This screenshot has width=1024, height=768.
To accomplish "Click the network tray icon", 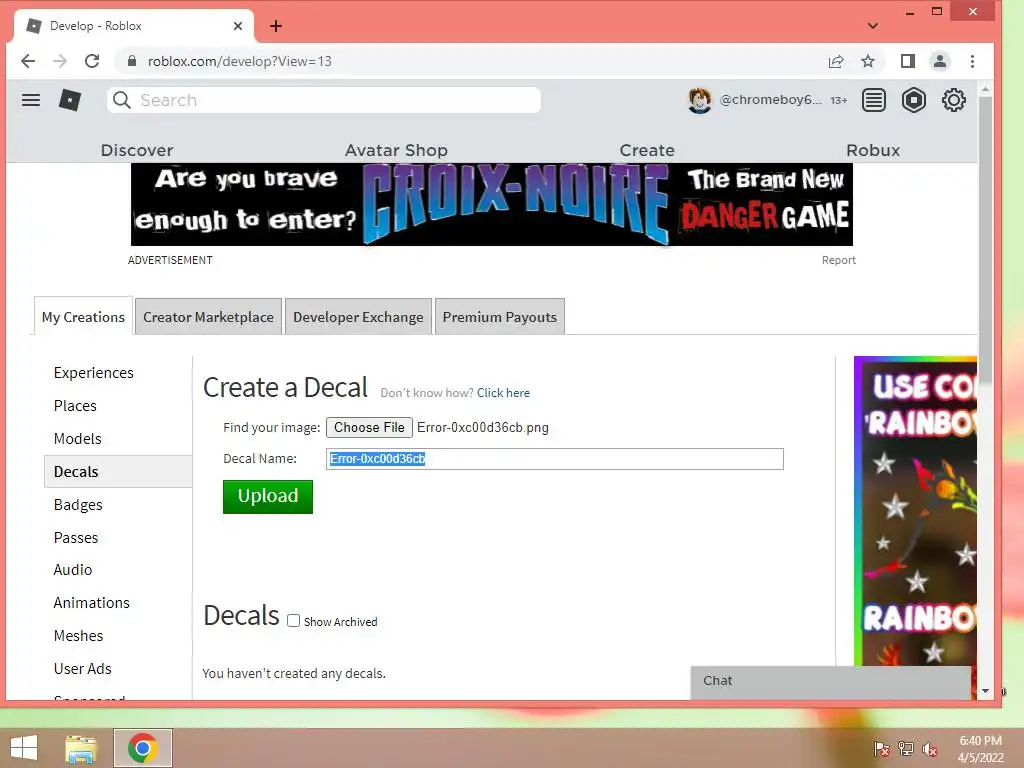I will tap(906, 749).
